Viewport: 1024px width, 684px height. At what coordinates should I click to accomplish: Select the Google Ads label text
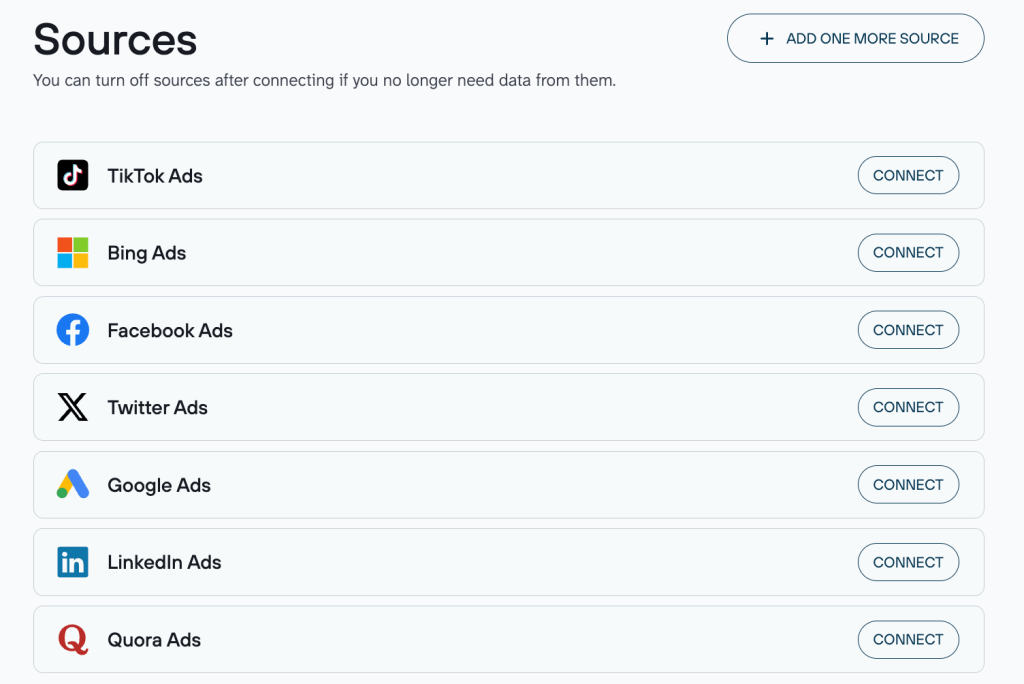pyautogui.click(x=159, y=485)
